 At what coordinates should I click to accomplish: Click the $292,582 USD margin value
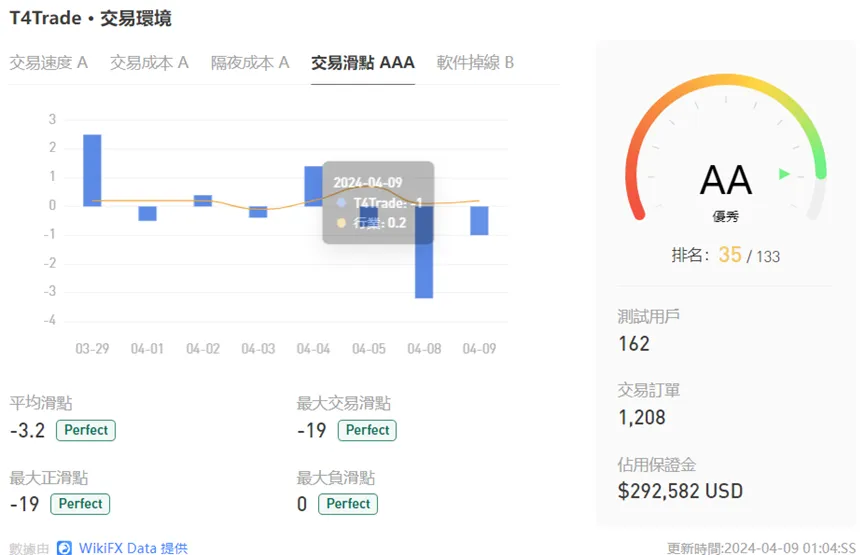680,491
